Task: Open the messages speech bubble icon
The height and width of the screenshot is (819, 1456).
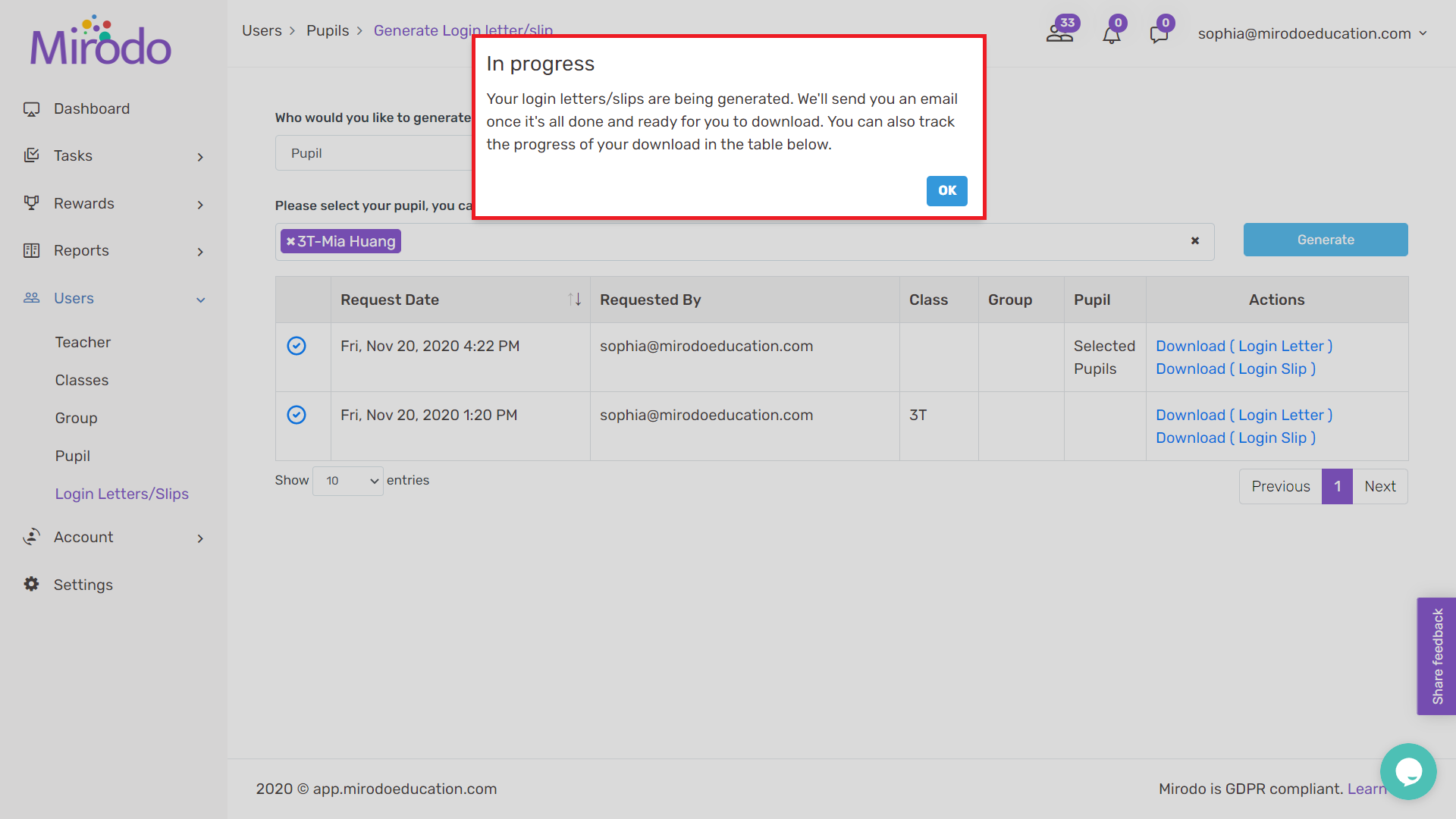Action: 1159,34
